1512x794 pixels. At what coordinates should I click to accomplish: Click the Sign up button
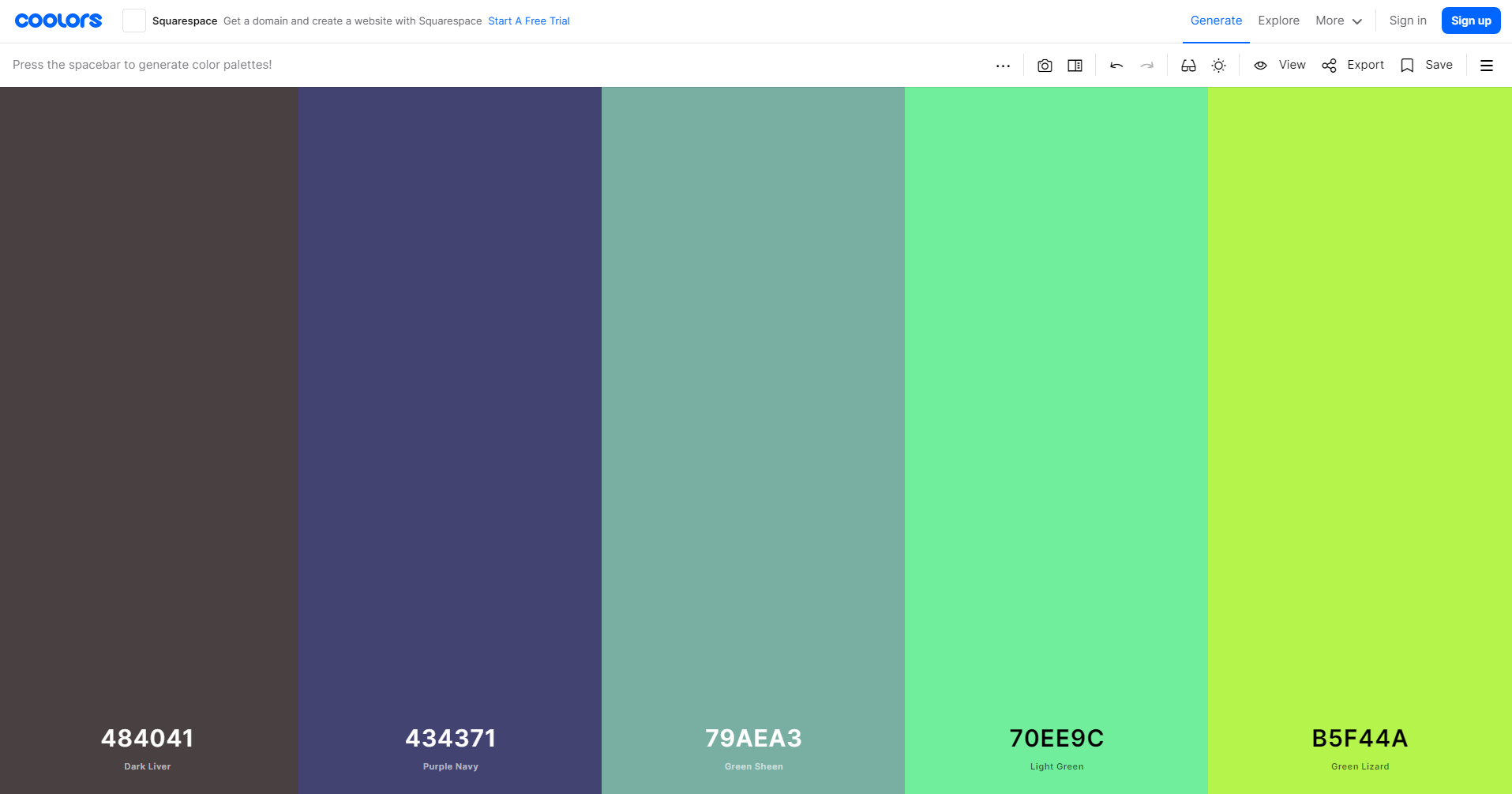coord(1471,21)
